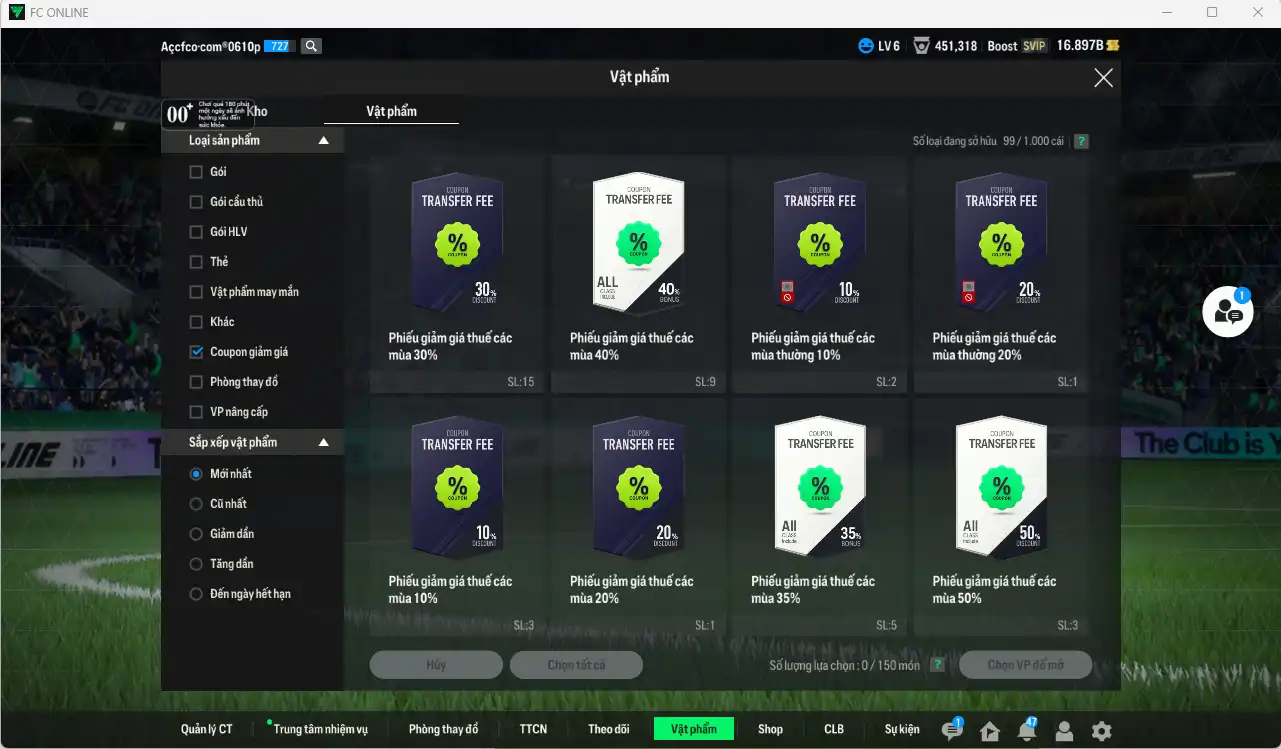Click the SVIP boost badge
Image resolution: width=1281 pixels, height=749 pixels.
click(x=1034, y=46)
